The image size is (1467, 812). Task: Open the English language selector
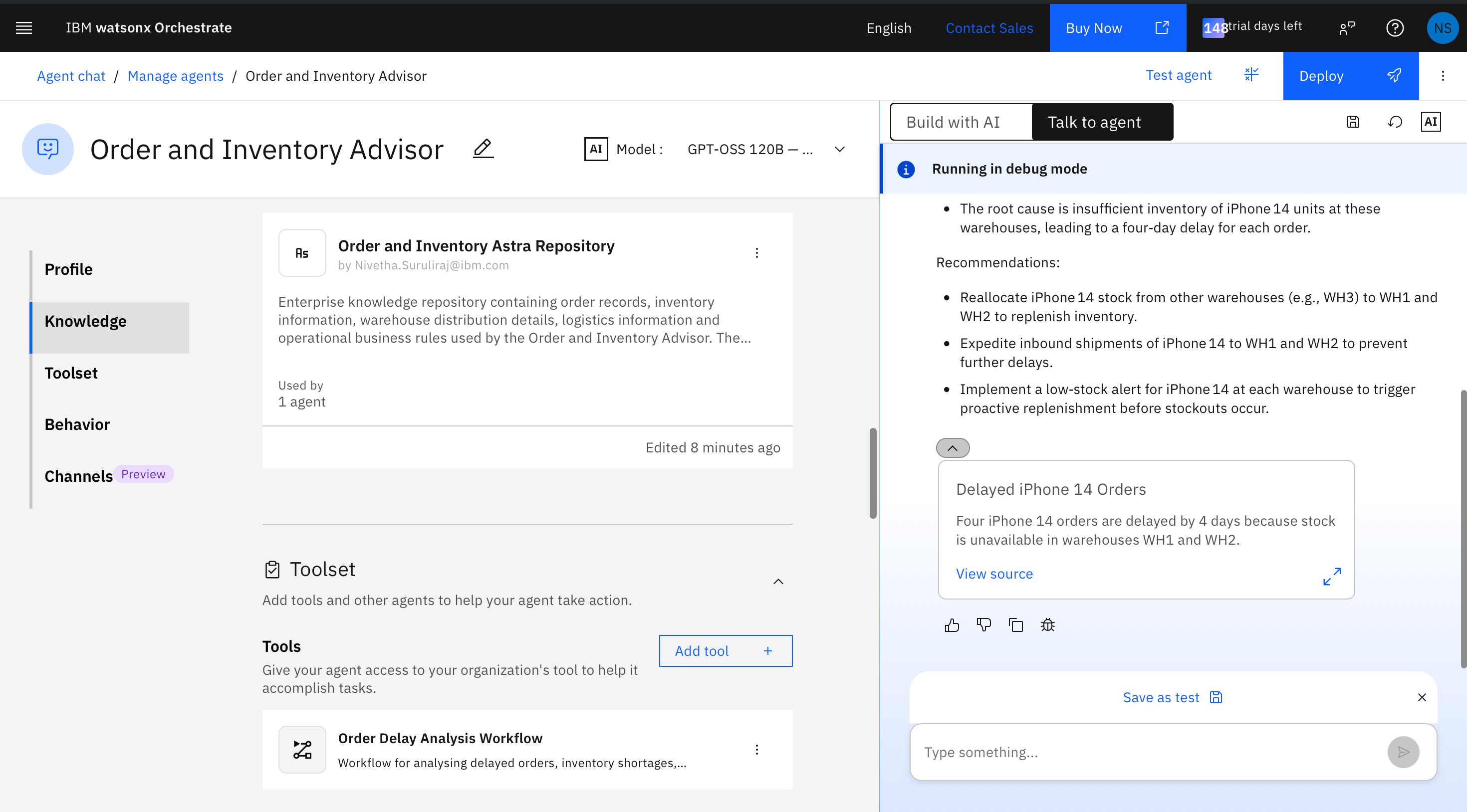[888, 28]
